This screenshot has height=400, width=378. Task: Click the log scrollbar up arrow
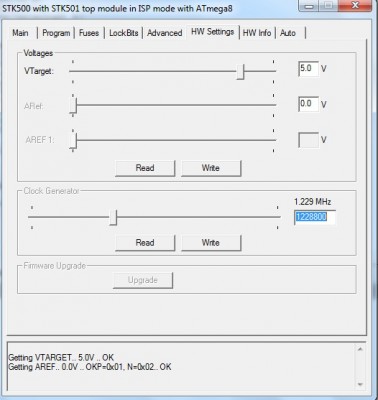[x=360, y=349]
